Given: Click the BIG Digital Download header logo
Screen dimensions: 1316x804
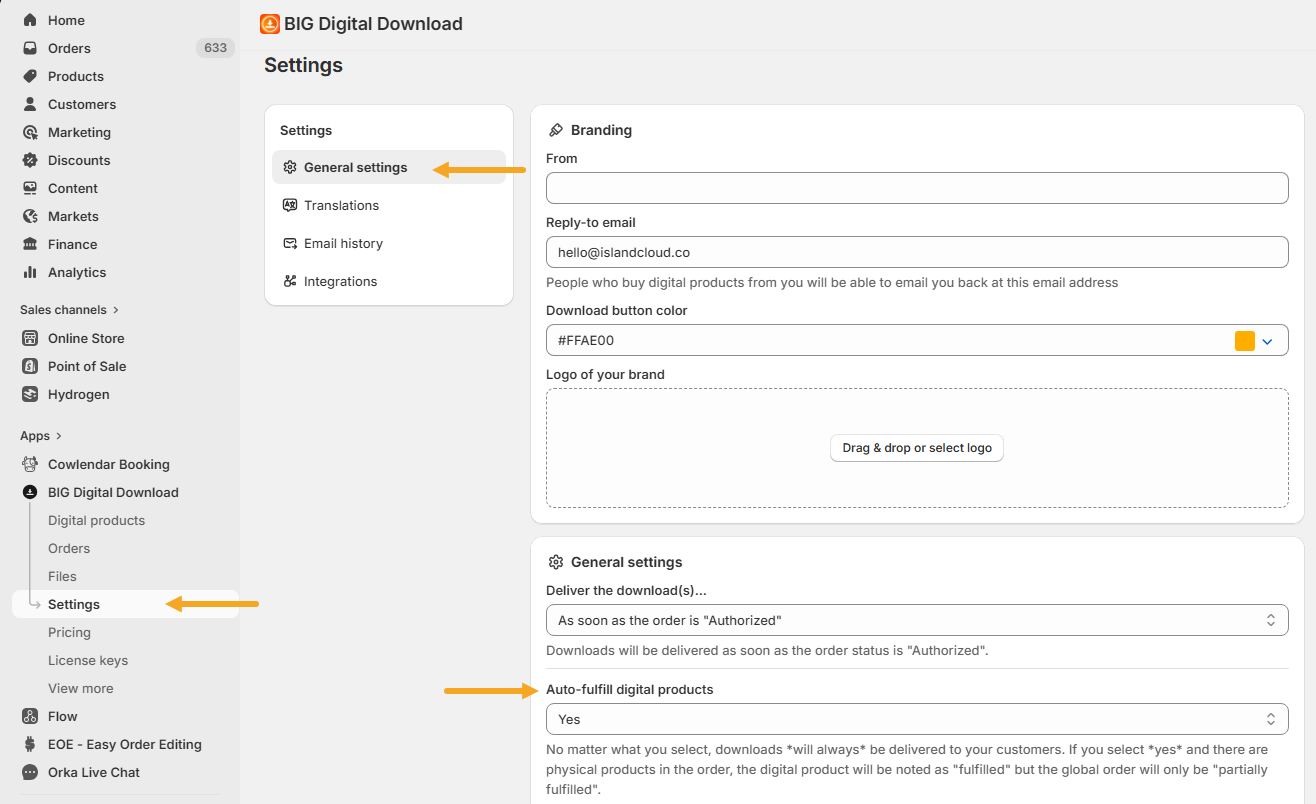Looking at the screenshot, I should [270, 24].
